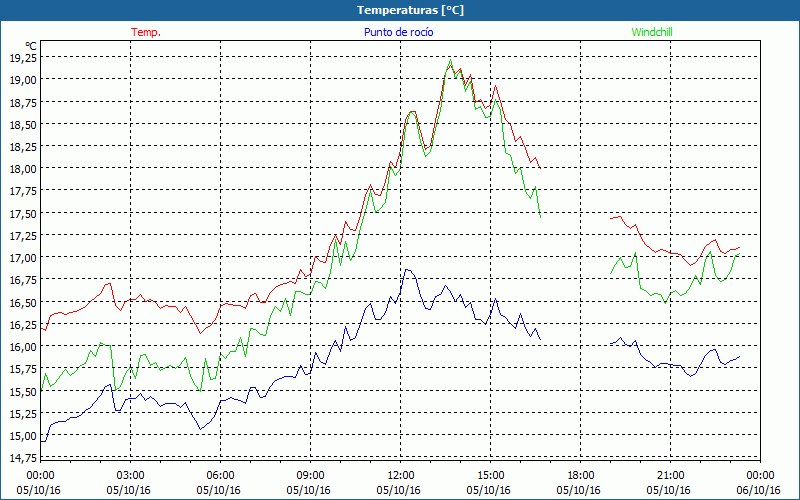Click the 17,50 y-axis value
This screenshot has width=800, height=500.
pyautogui.click(x=23, y=213)
